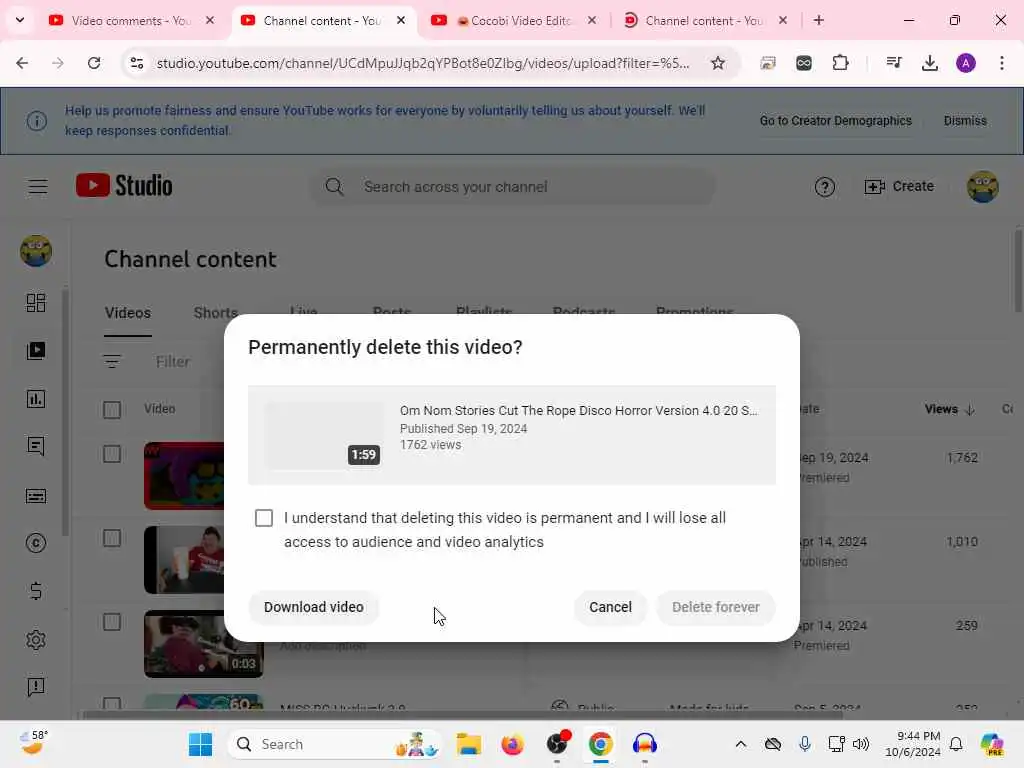Open the media controls icon in toolbar
This screenshot has height=768, width=1024.
pyautogui.click(x=893, y=63)
